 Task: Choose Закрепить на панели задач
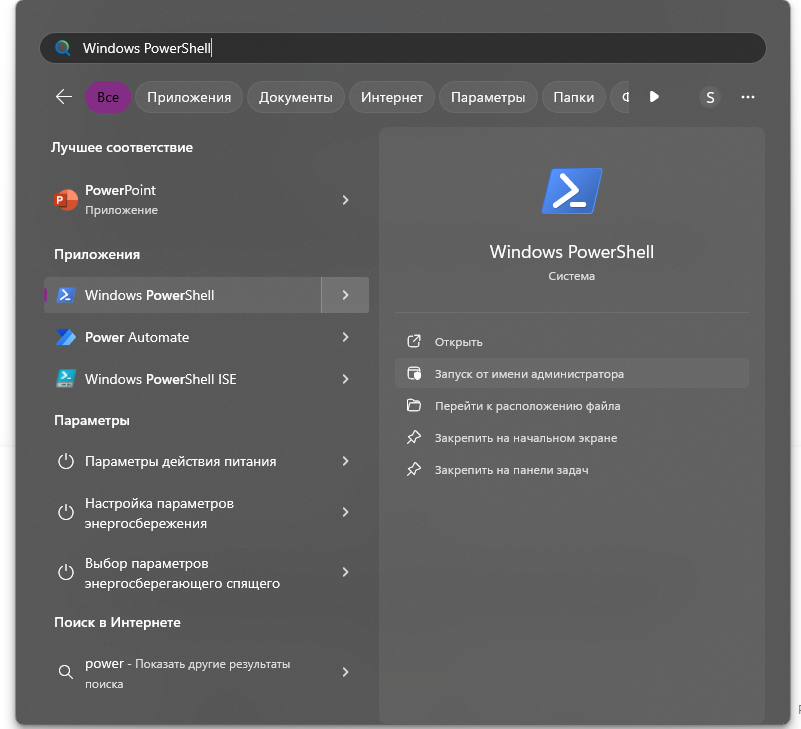pyautogui.click(x=511, y=470)
